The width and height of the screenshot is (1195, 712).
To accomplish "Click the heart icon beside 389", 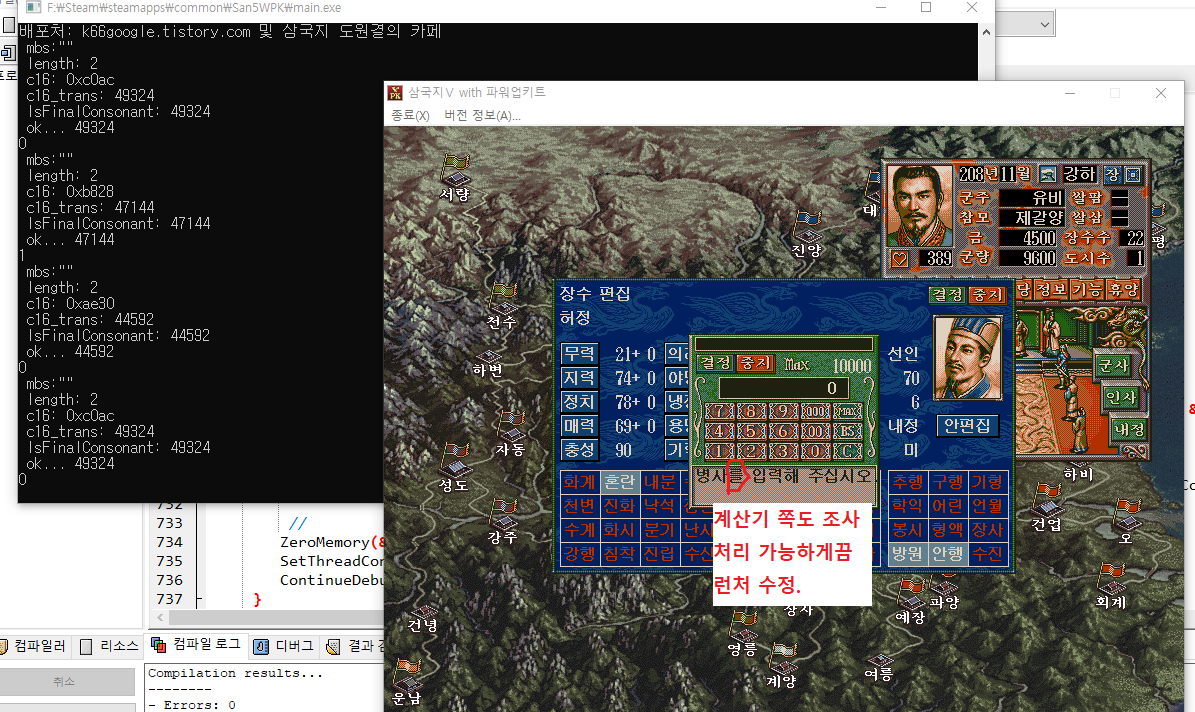I will coord(900,259).
